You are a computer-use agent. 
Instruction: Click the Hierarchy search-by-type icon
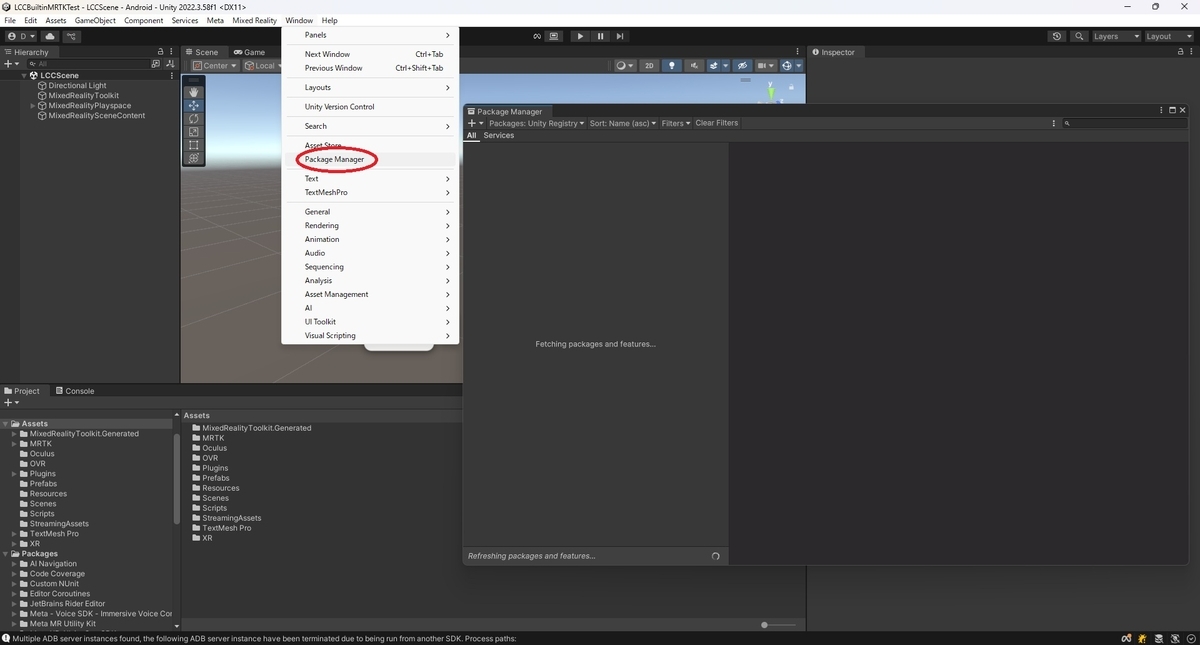pyautogui.click(x=155, y=64)
